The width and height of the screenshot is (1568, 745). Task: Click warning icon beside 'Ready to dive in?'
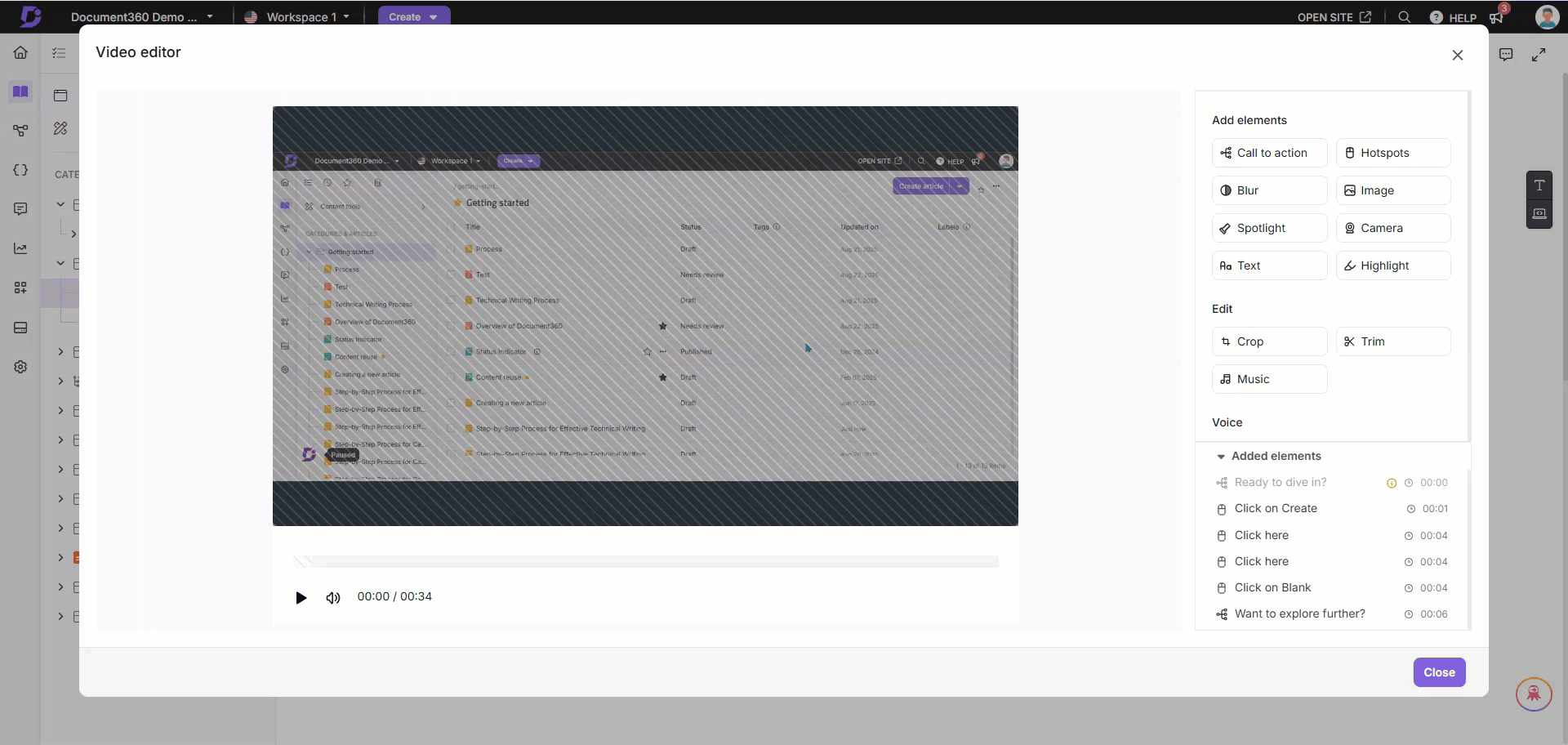coord(1392,484)
